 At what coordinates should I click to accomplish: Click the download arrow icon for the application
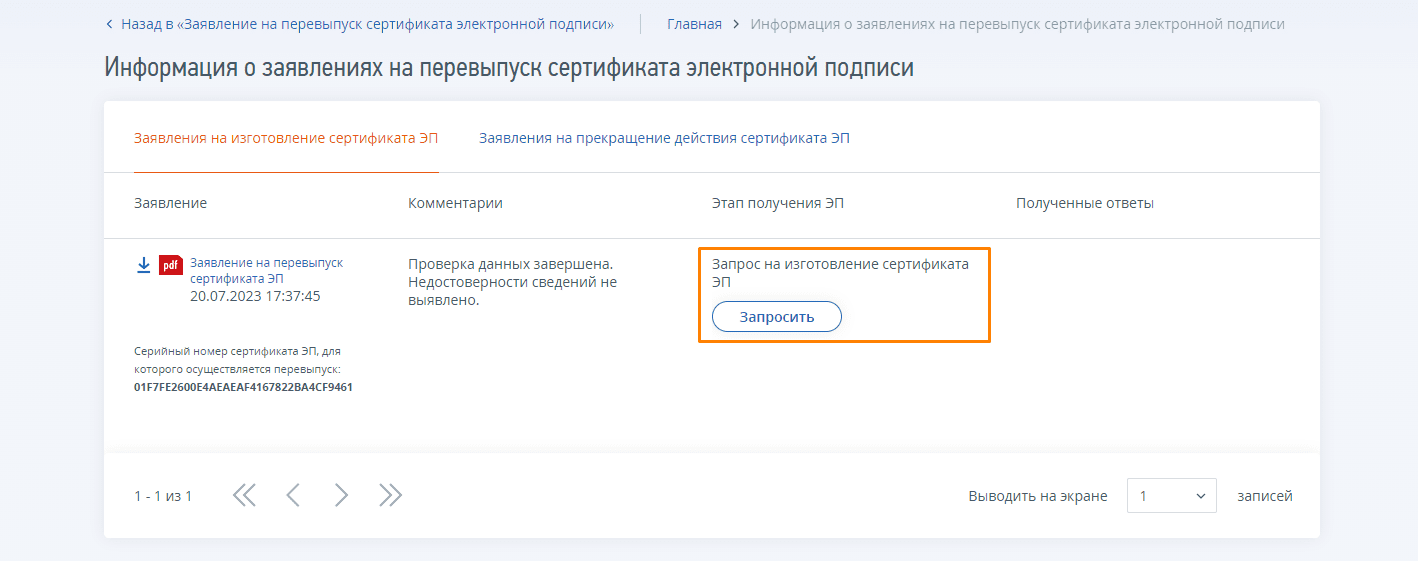(x=143, y=265)
